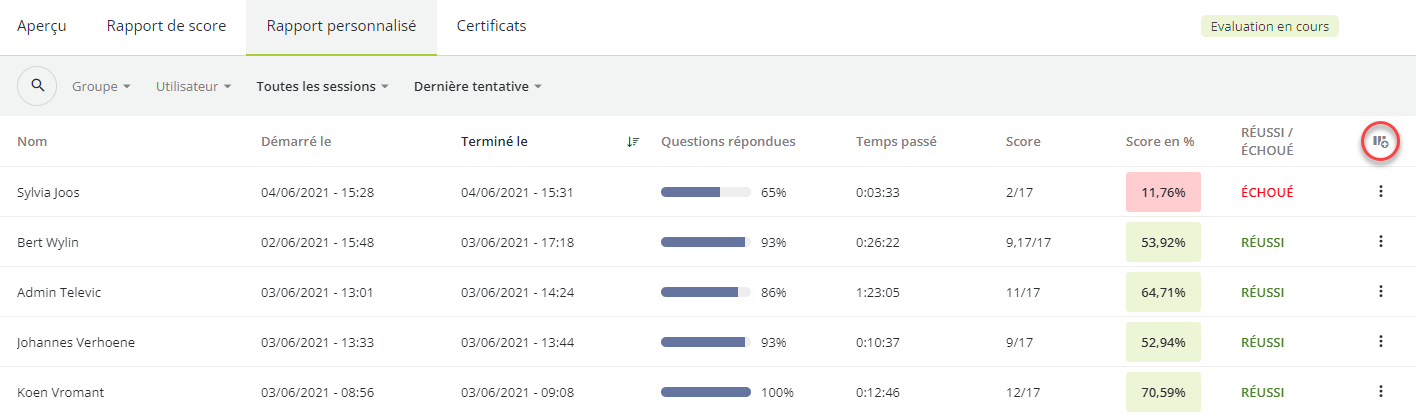
Task: Open the three-dot menu for Bert Wylin
Action: pyautogui.click(x=1381, y=241)
